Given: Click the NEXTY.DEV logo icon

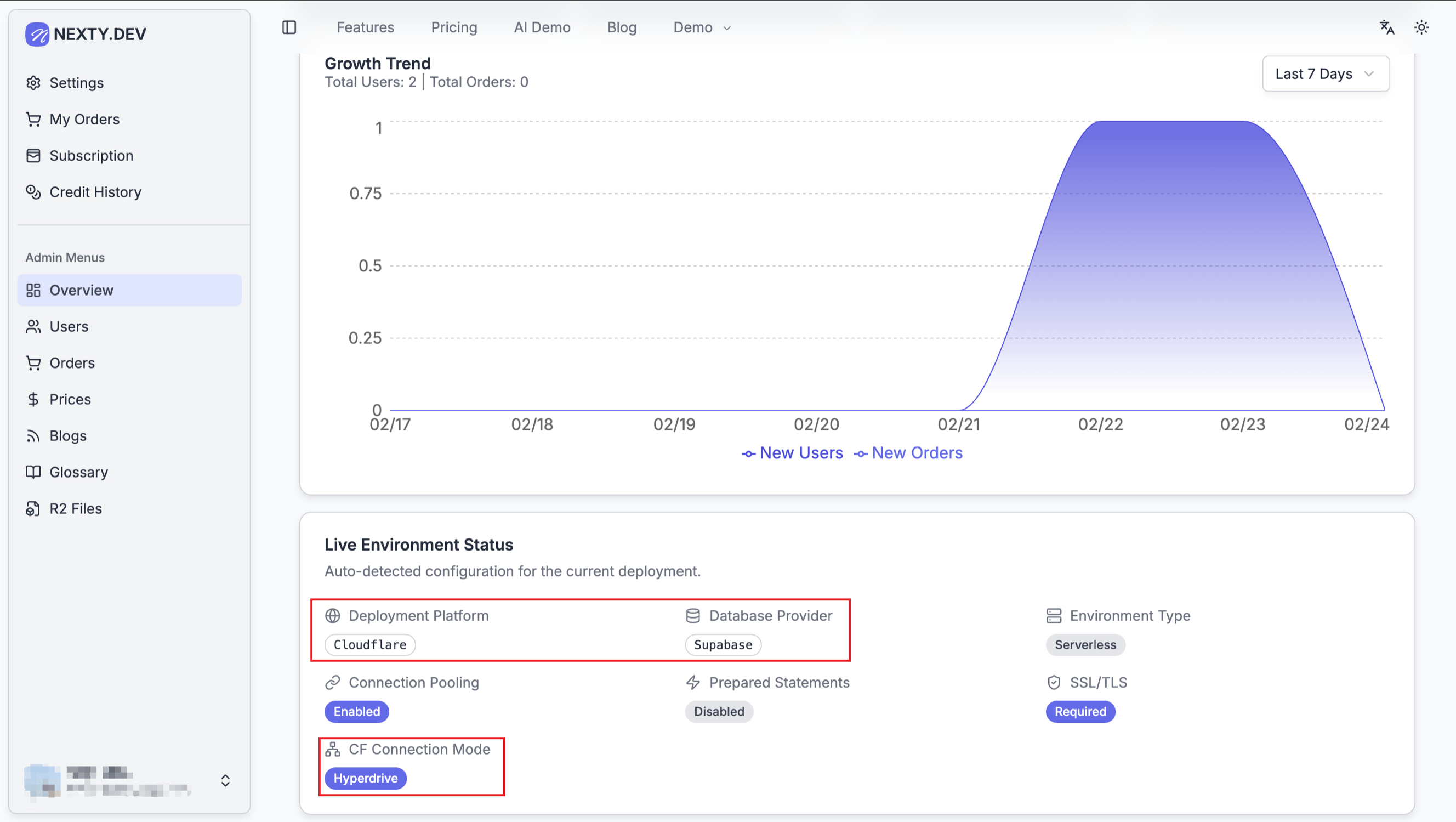Looking at the screenshot, I should pos(37,34).
